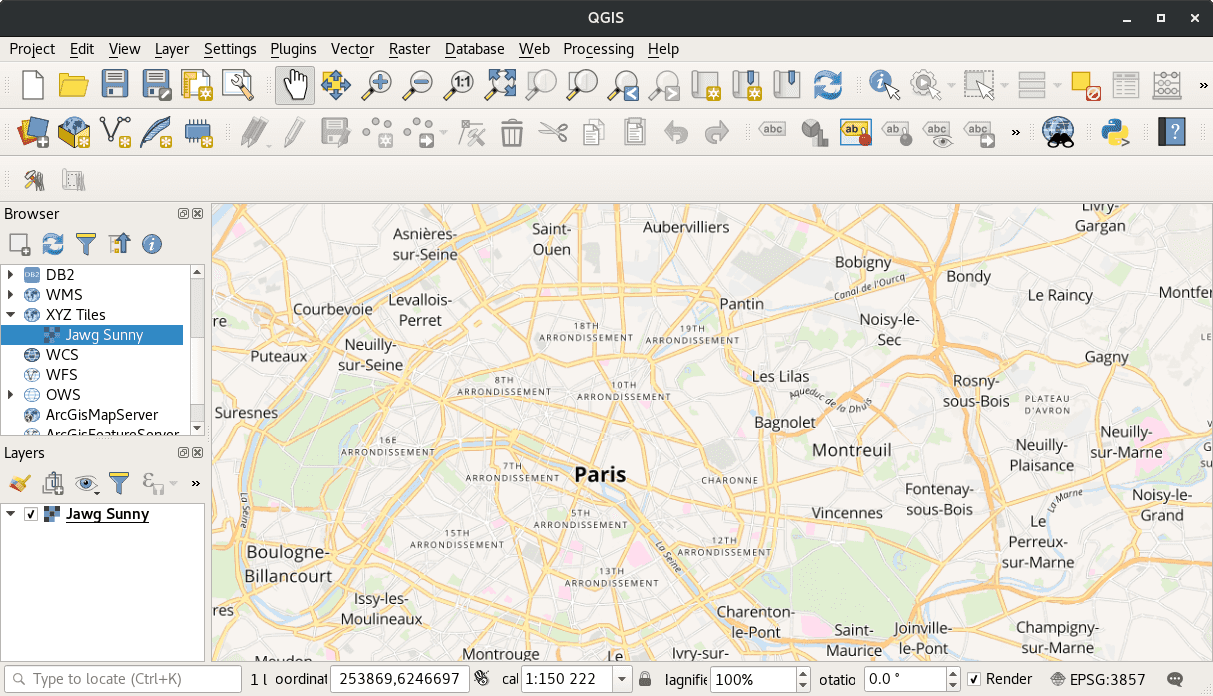Refresh the map canvas
This screenshot has width=1213, height=696.
pos(828,84)
